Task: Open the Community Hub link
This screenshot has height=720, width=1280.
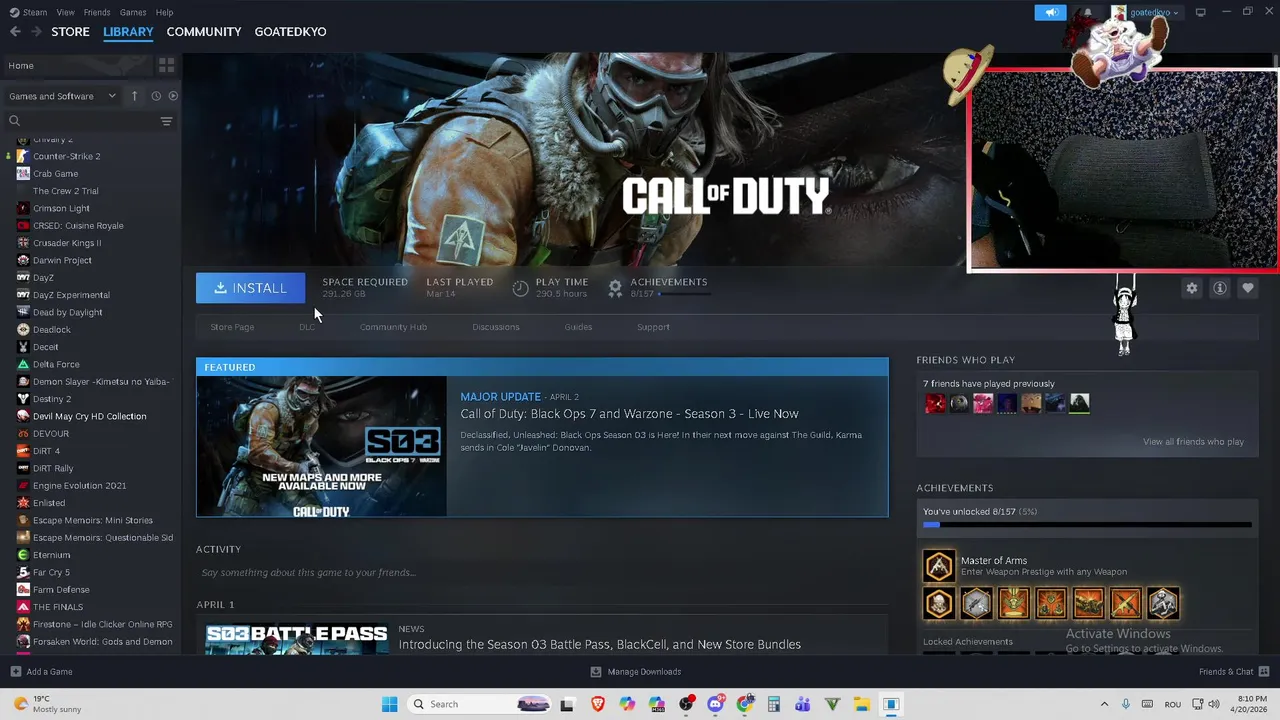Action: point(393,327)
